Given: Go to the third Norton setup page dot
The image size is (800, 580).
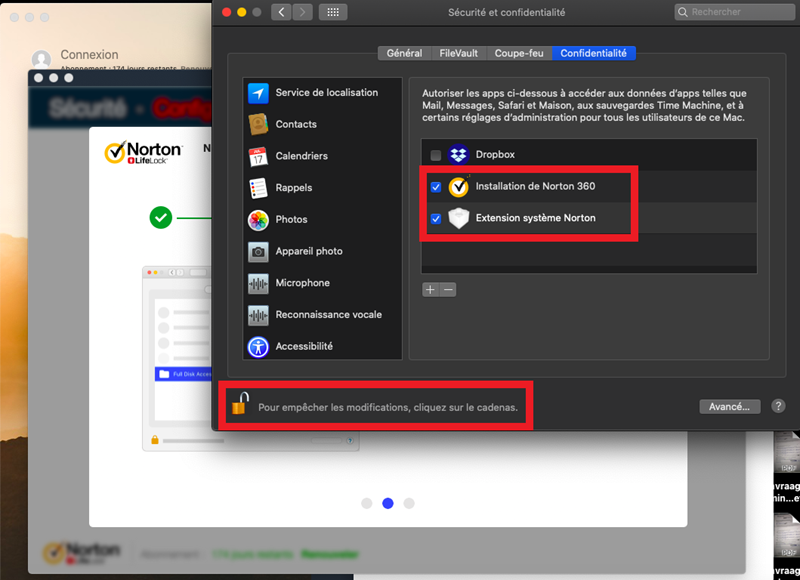Looking at the screenshot, I should point(409,503).
